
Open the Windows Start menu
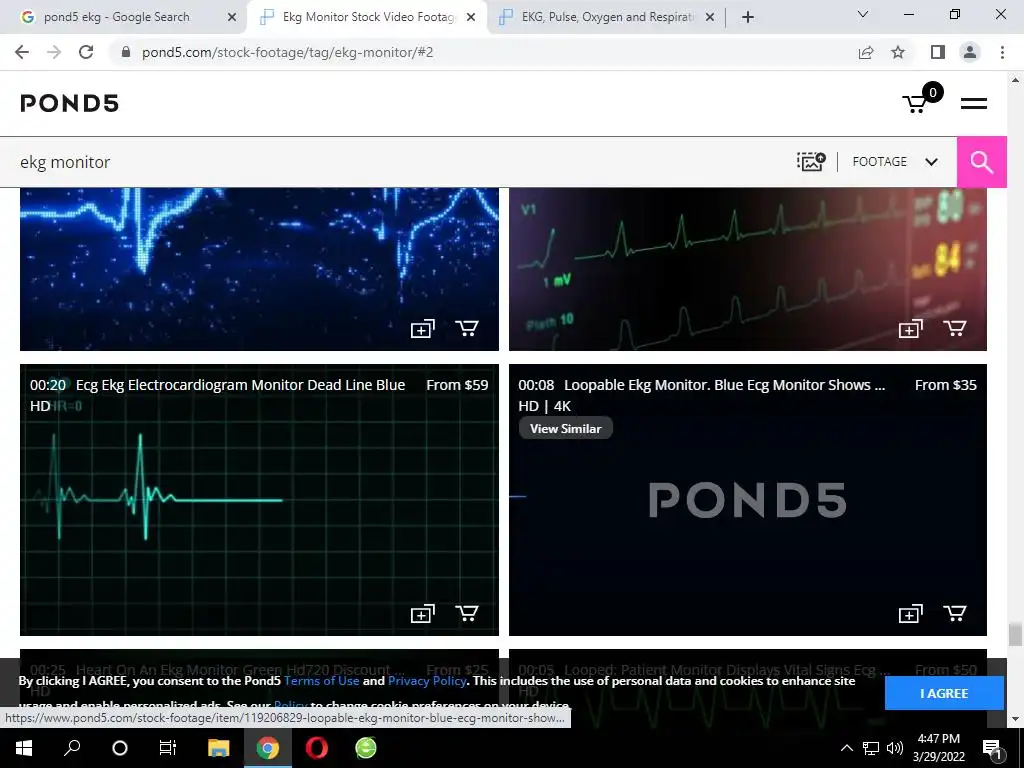pyautogui.click(x=24, y=748)
